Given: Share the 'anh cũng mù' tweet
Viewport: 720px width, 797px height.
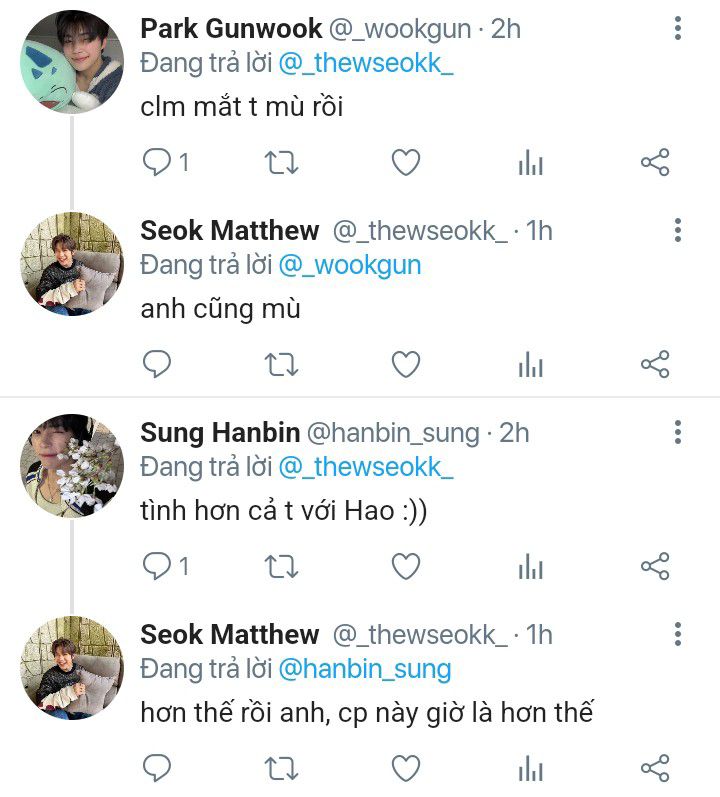Looking at the screenshot, I should pyautogui.click(x=655, y=364).
